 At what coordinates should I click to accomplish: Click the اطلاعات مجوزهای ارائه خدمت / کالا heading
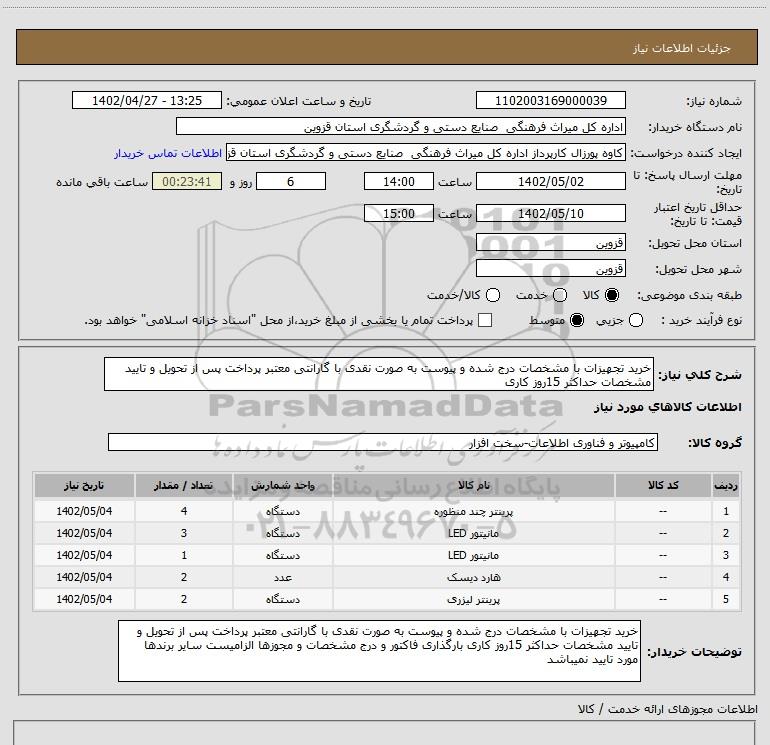(x=668, y=709)
